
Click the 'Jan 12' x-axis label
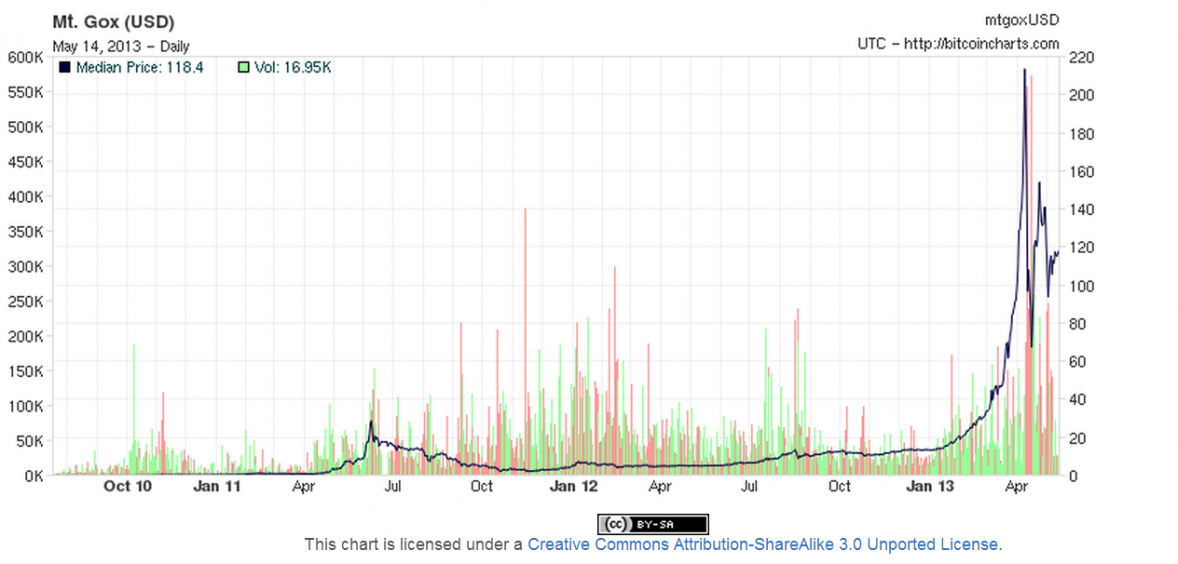[x=574, y=487]
